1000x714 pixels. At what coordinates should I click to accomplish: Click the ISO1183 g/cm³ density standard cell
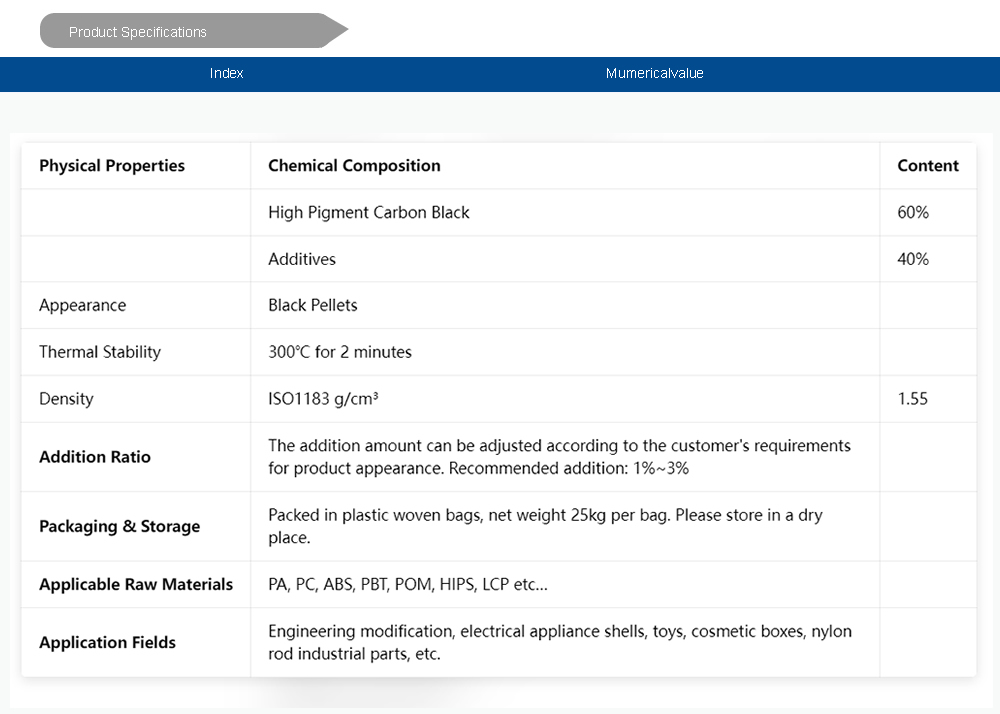coord(323,399)
